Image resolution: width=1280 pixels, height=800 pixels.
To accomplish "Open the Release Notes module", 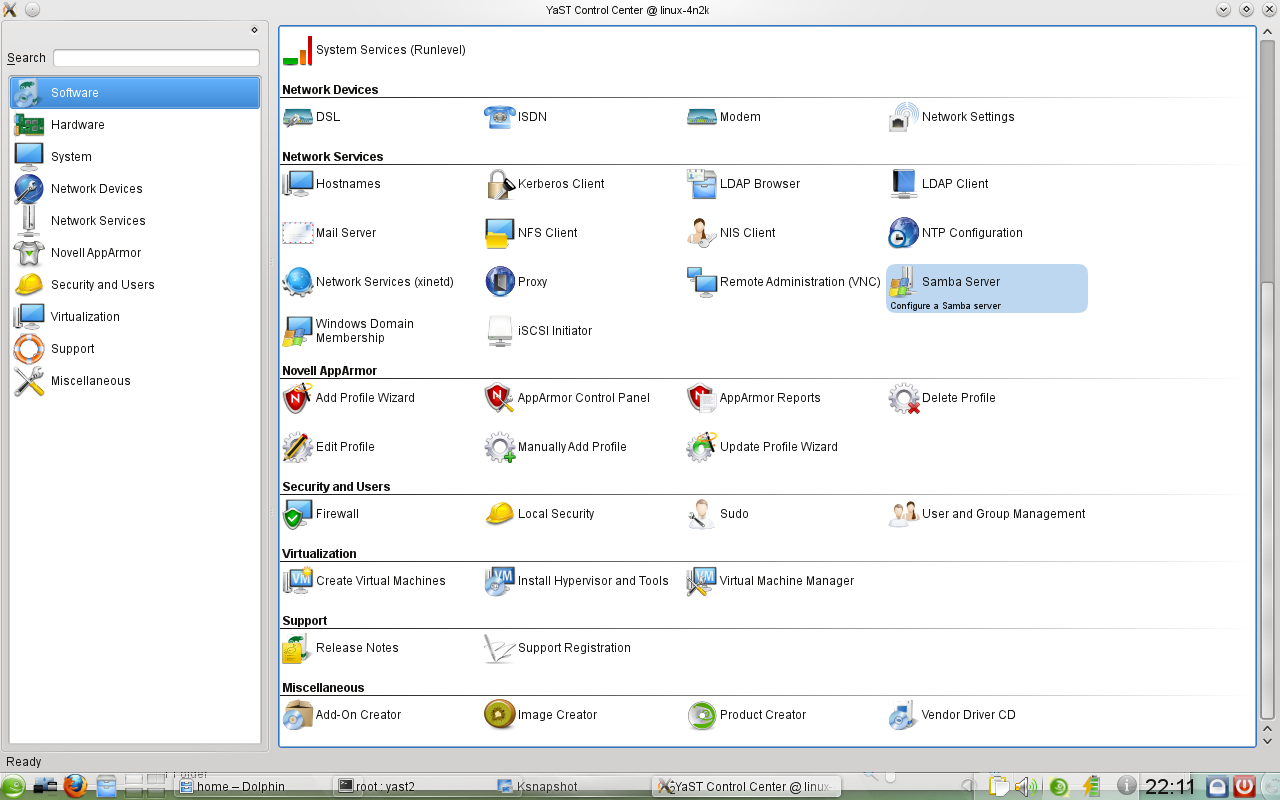I will pos(340,648).
